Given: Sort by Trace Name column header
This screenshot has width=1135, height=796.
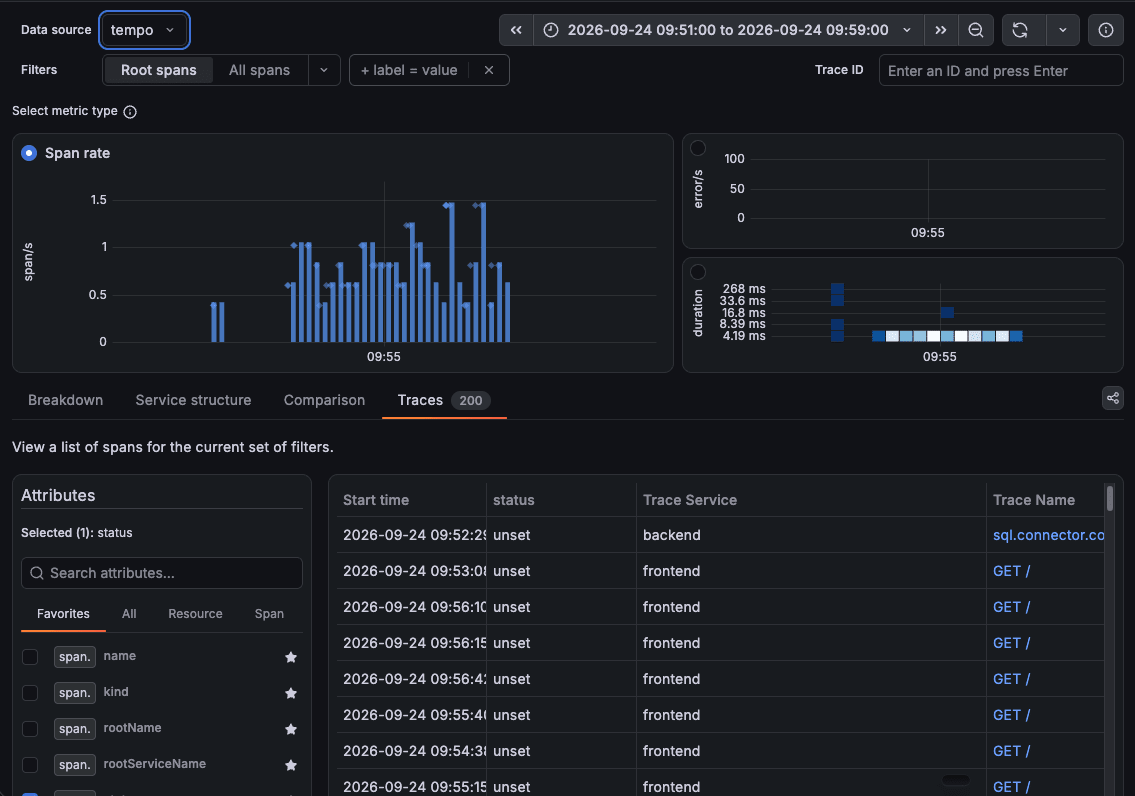Looking at the screenshot, I should click(1034, 500).
